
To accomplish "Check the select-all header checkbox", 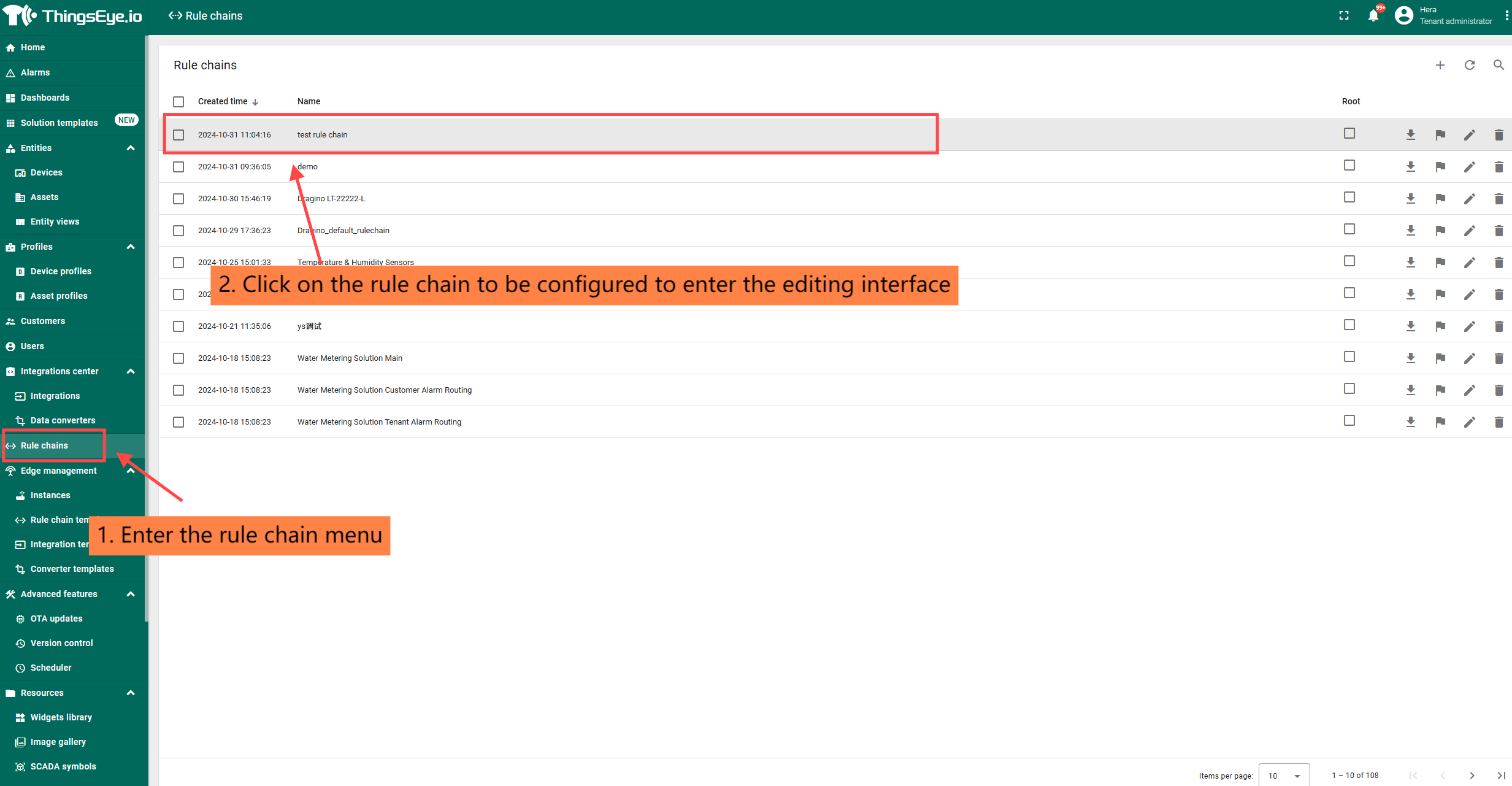I will pos(178,102).
